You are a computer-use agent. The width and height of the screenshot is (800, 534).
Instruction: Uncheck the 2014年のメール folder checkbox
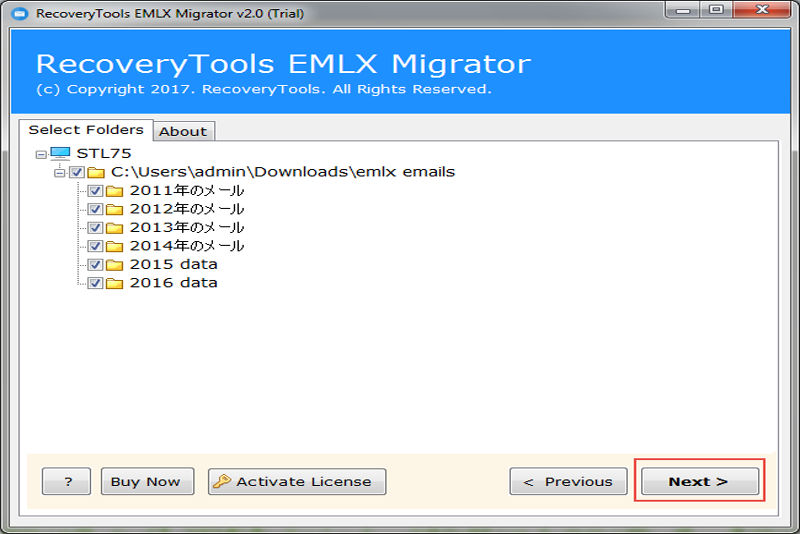95,246
